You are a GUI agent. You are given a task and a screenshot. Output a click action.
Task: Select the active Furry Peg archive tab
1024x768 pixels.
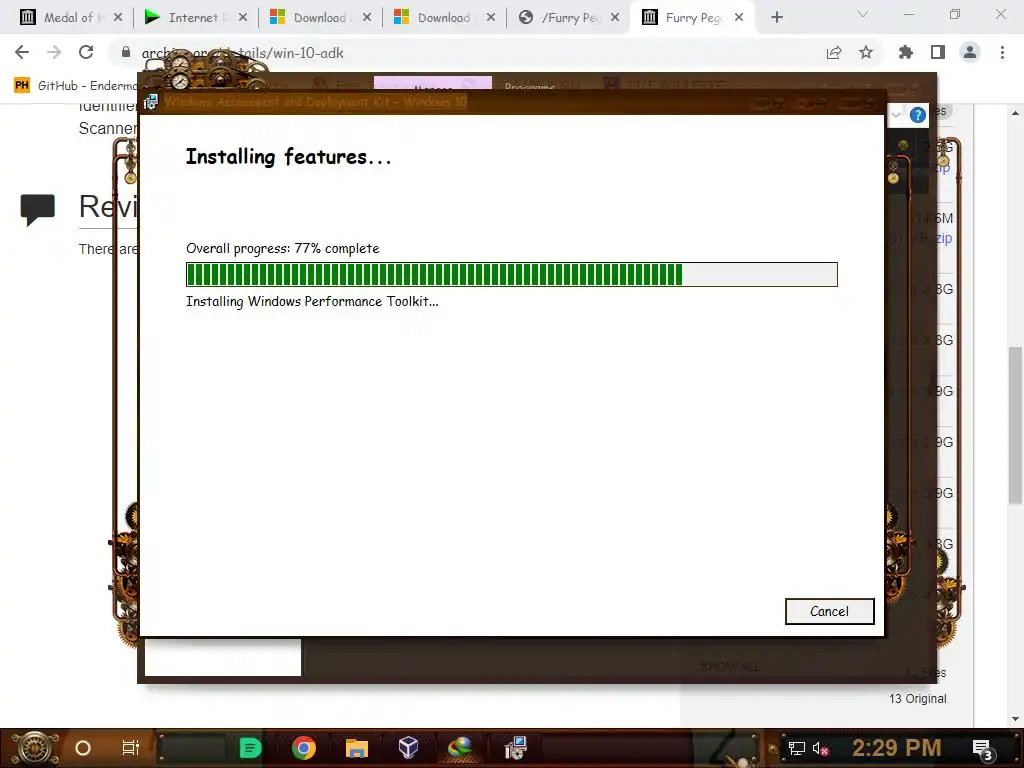[x=692, y=18]
